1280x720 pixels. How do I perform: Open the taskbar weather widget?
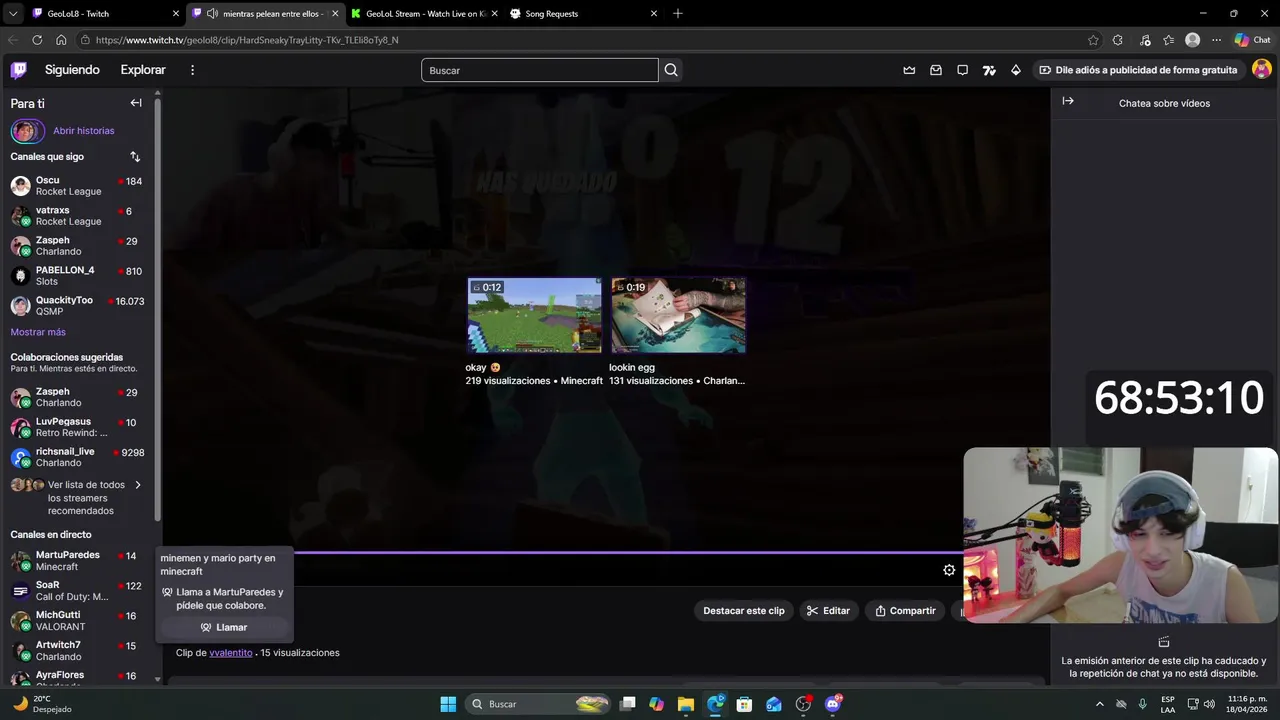pos(42,704)
